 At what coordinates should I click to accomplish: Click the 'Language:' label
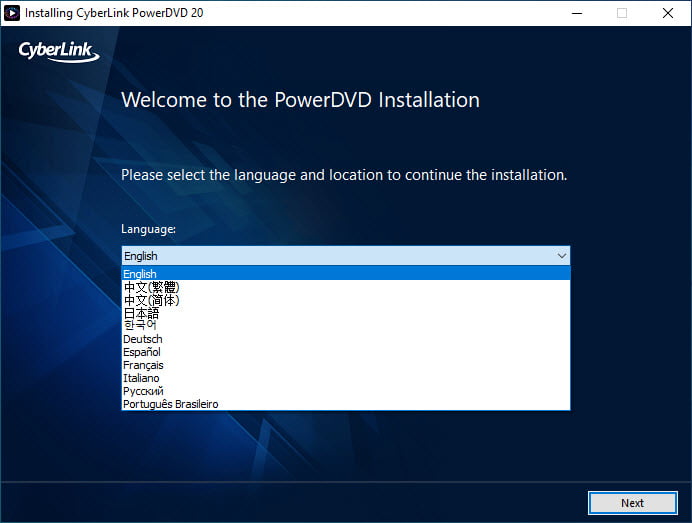(x=148, y=229)
